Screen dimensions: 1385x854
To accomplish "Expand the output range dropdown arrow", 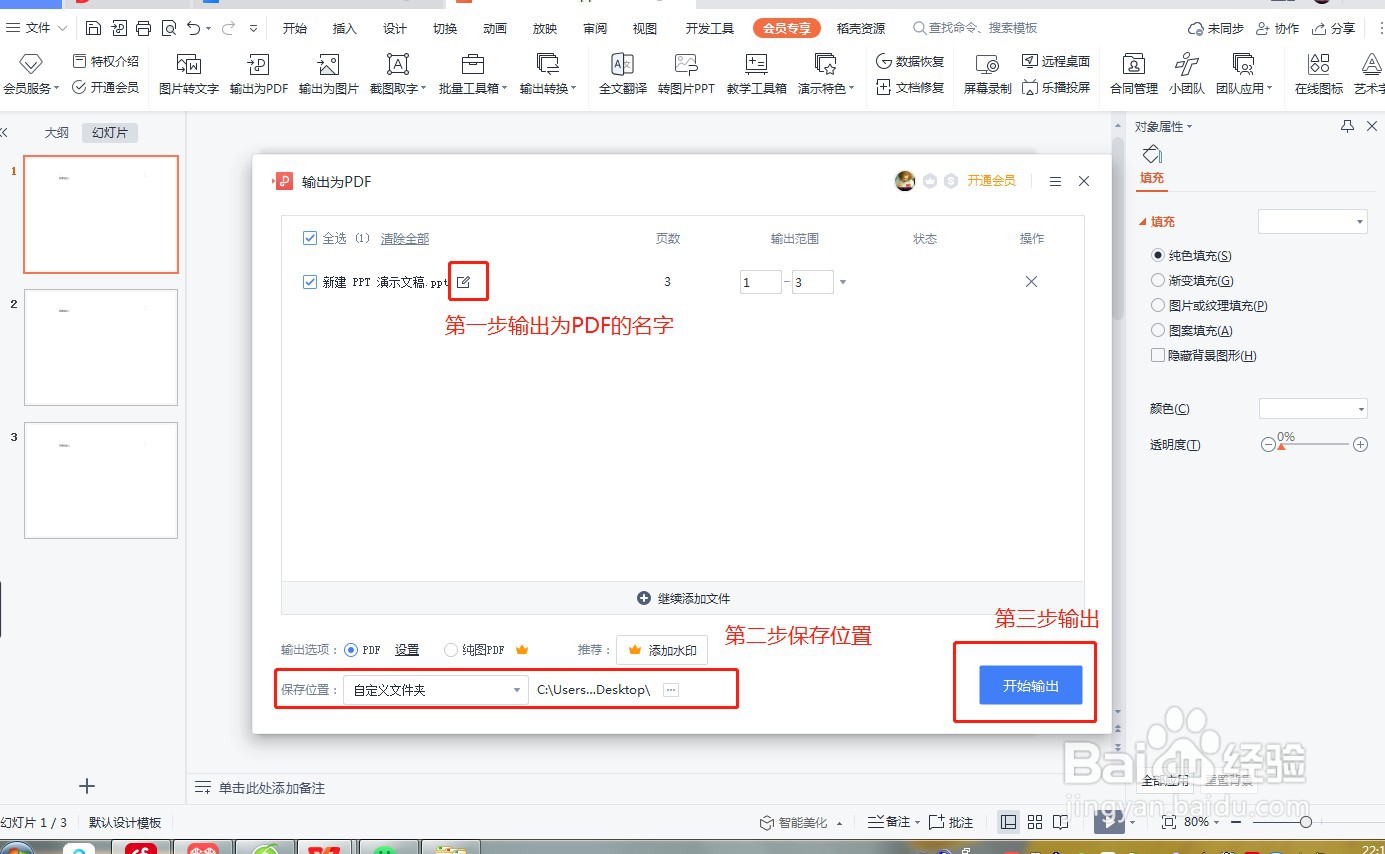I will (x=842, y=281).
